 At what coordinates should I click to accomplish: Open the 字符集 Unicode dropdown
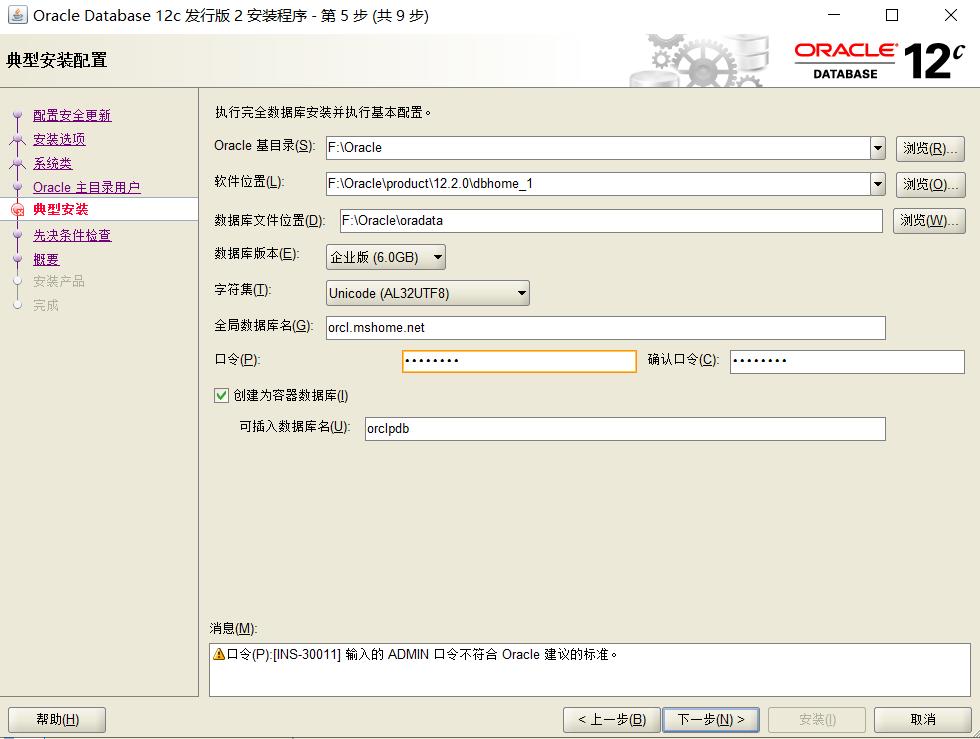428,293
